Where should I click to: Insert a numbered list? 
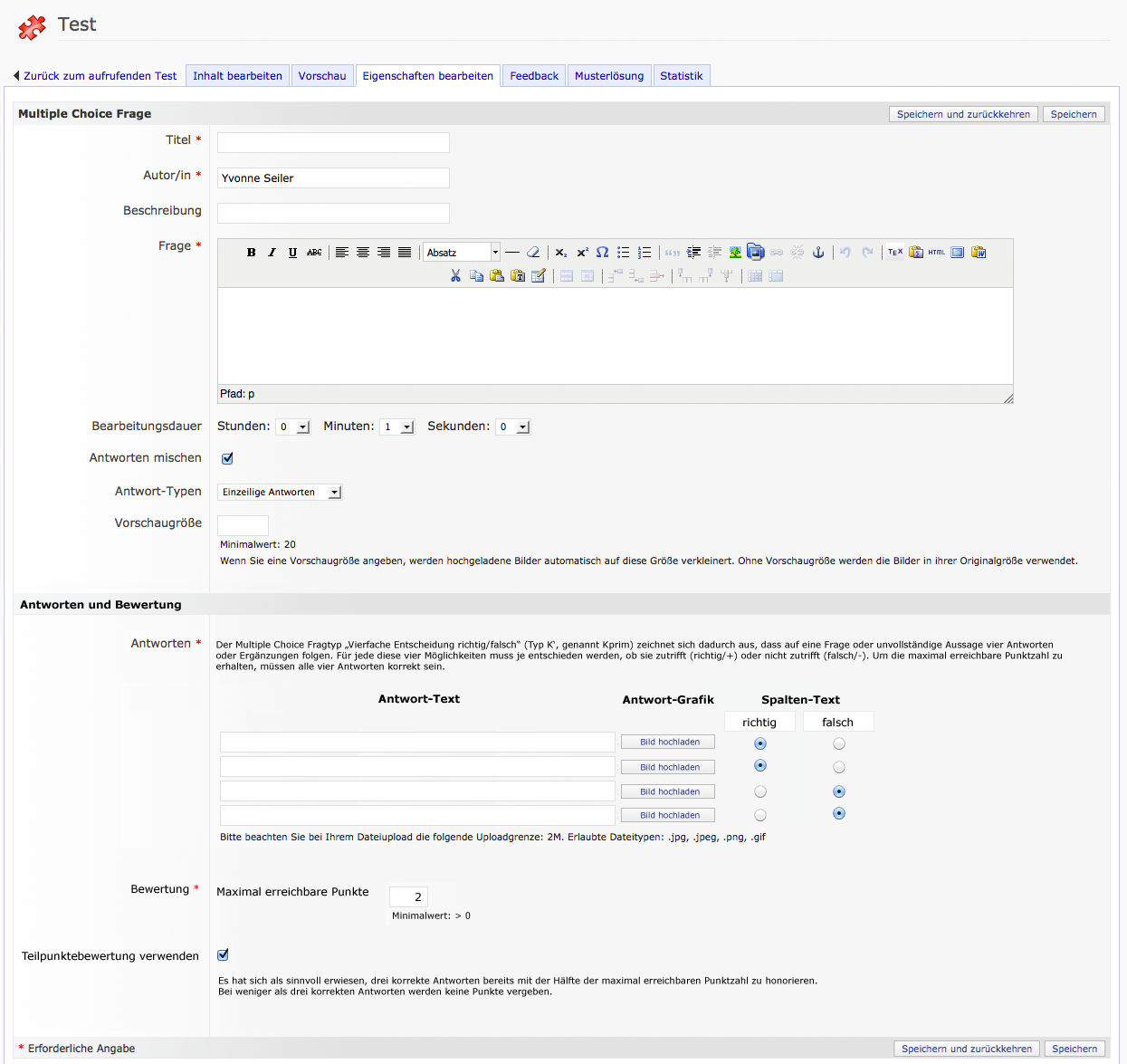coord(645,253)
